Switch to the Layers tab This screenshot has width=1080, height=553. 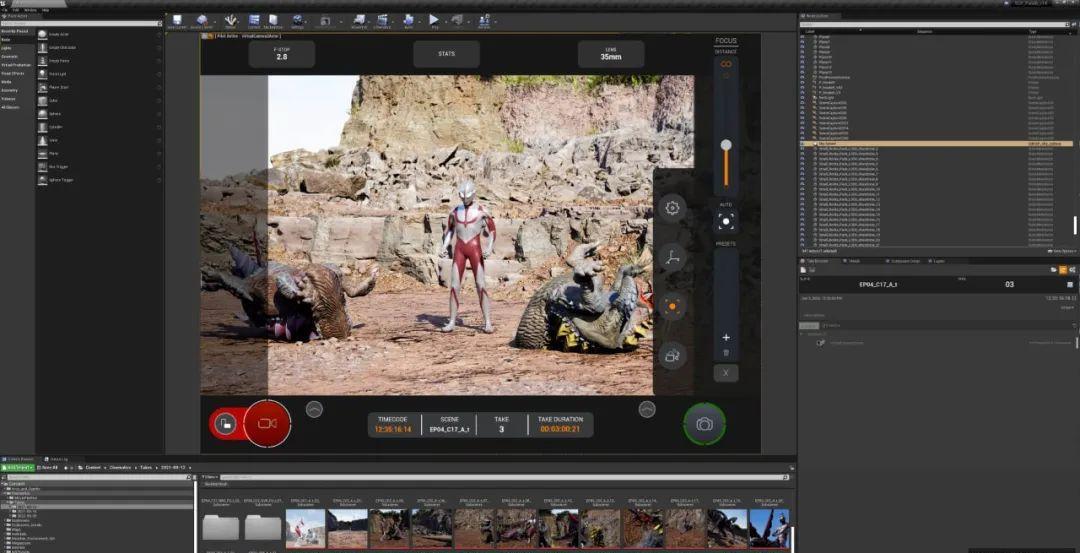[938, 261]
